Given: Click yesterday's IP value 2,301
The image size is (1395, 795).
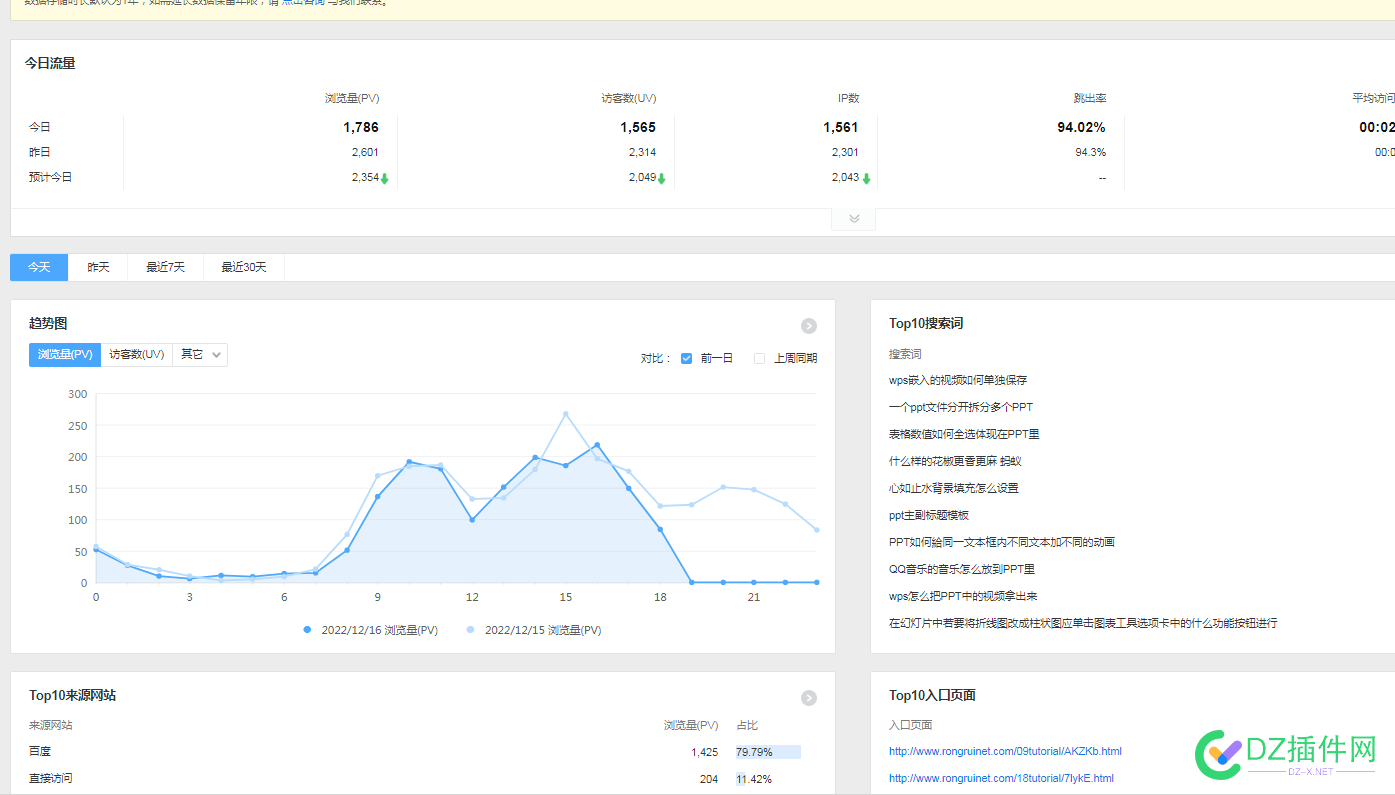Looking at the screenshot, I should click(x=845, y=152).
